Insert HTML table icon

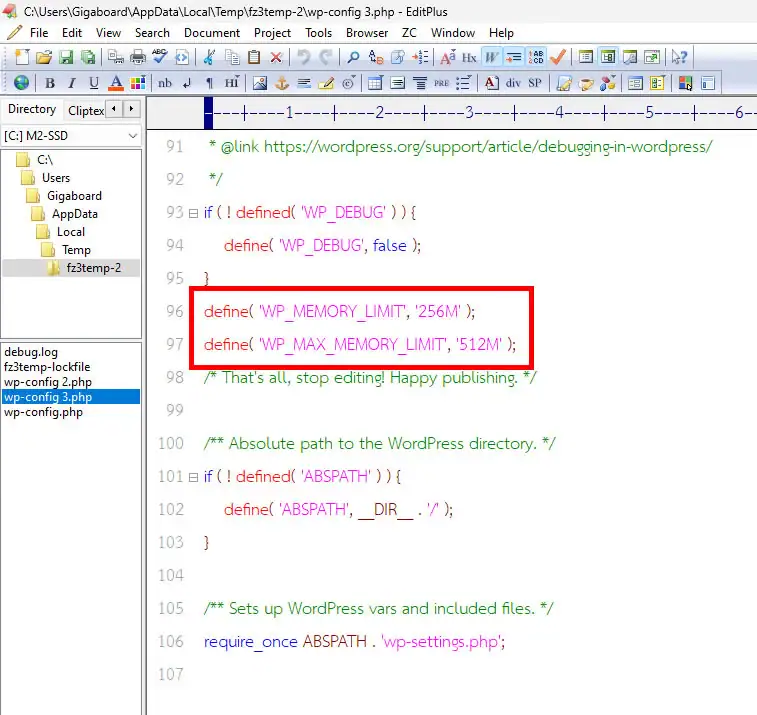375,83
